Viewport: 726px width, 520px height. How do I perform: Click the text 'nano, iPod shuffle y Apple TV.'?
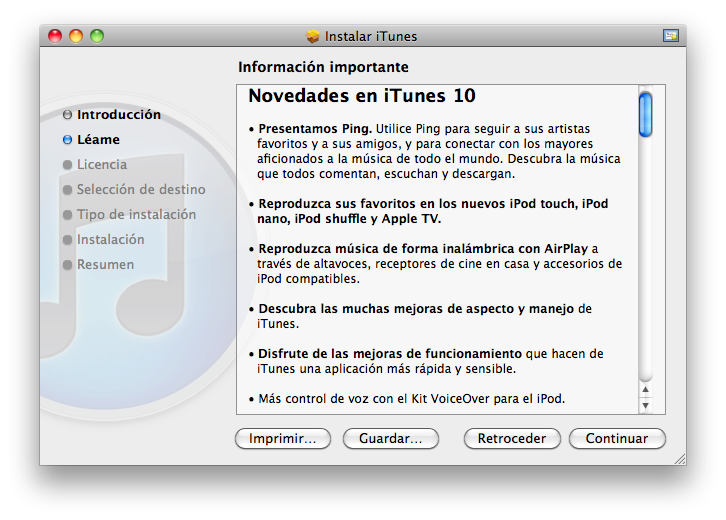[349, 219]
